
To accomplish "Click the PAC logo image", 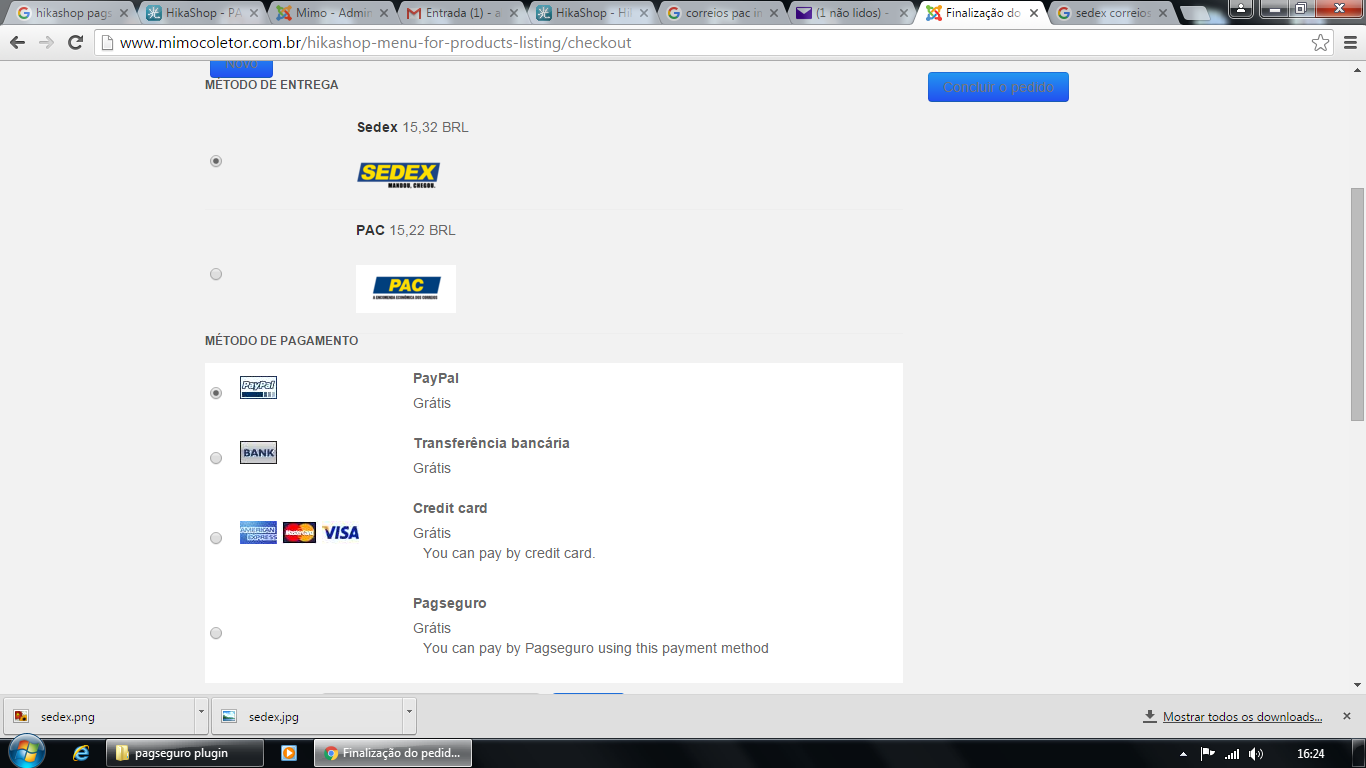I will pos(406,289).
